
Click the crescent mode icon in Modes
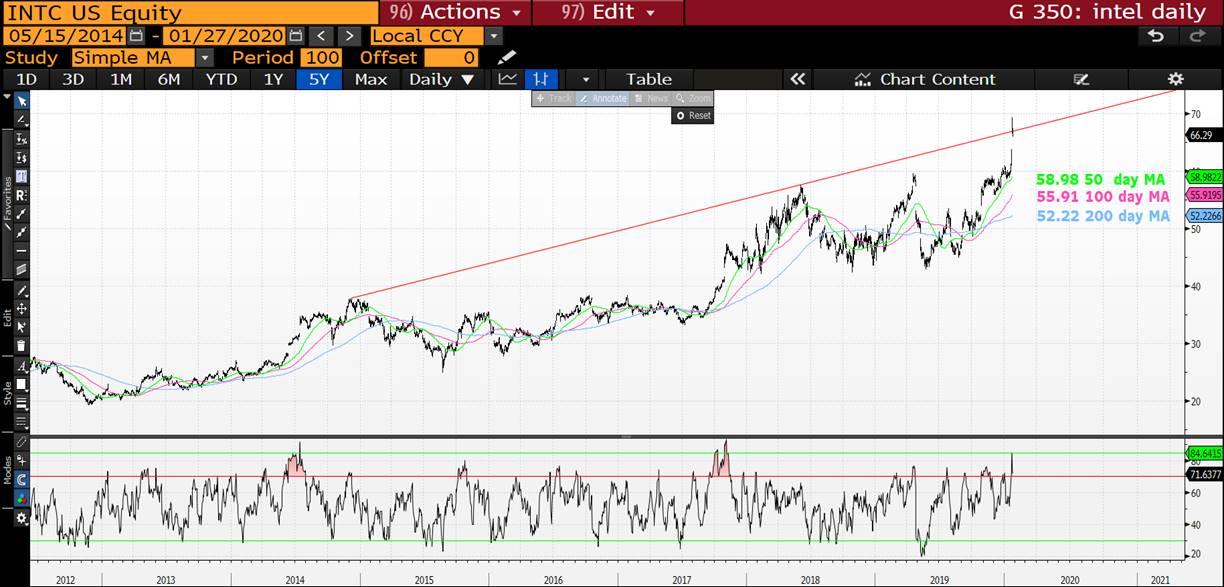21,480
